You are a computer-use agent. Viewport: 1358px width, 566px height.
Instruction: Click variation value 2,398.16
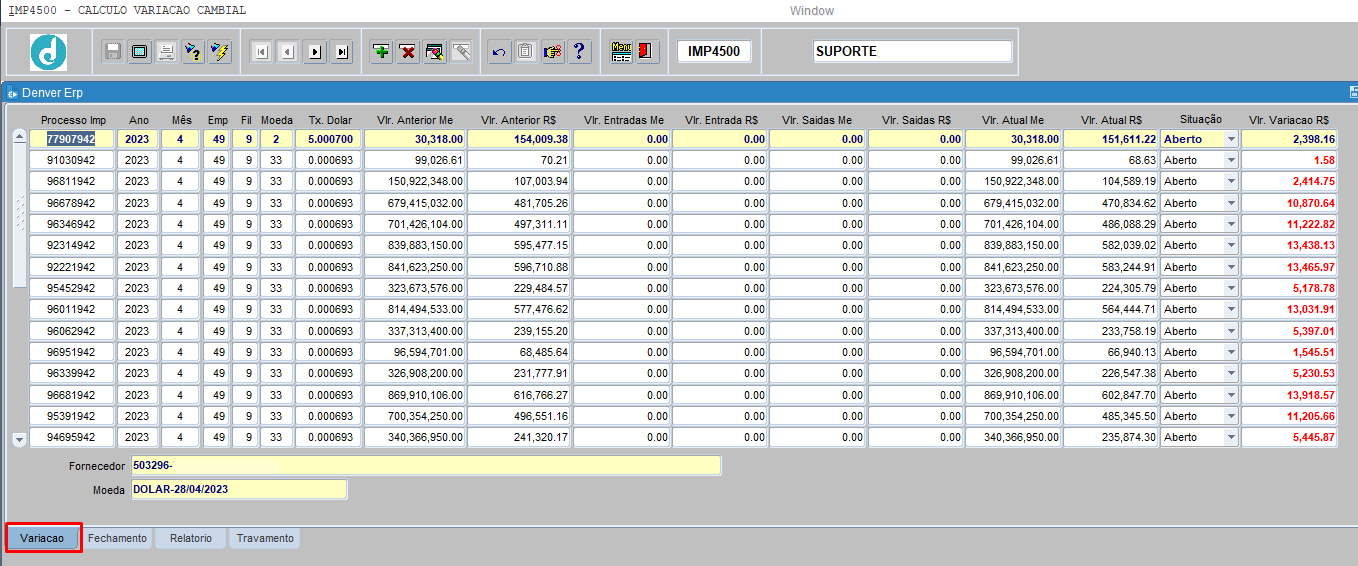[x=1289, y=139]
